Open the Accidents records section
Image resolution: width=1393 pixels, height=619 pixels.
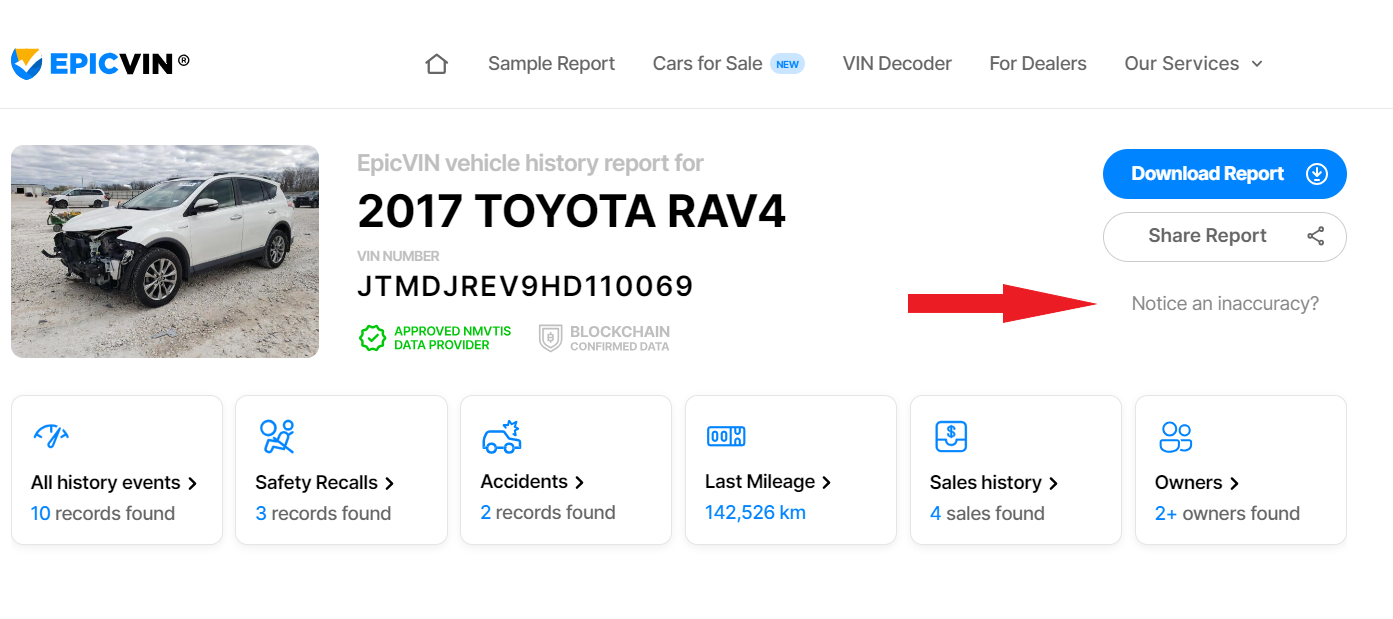[x=532, y=482]
